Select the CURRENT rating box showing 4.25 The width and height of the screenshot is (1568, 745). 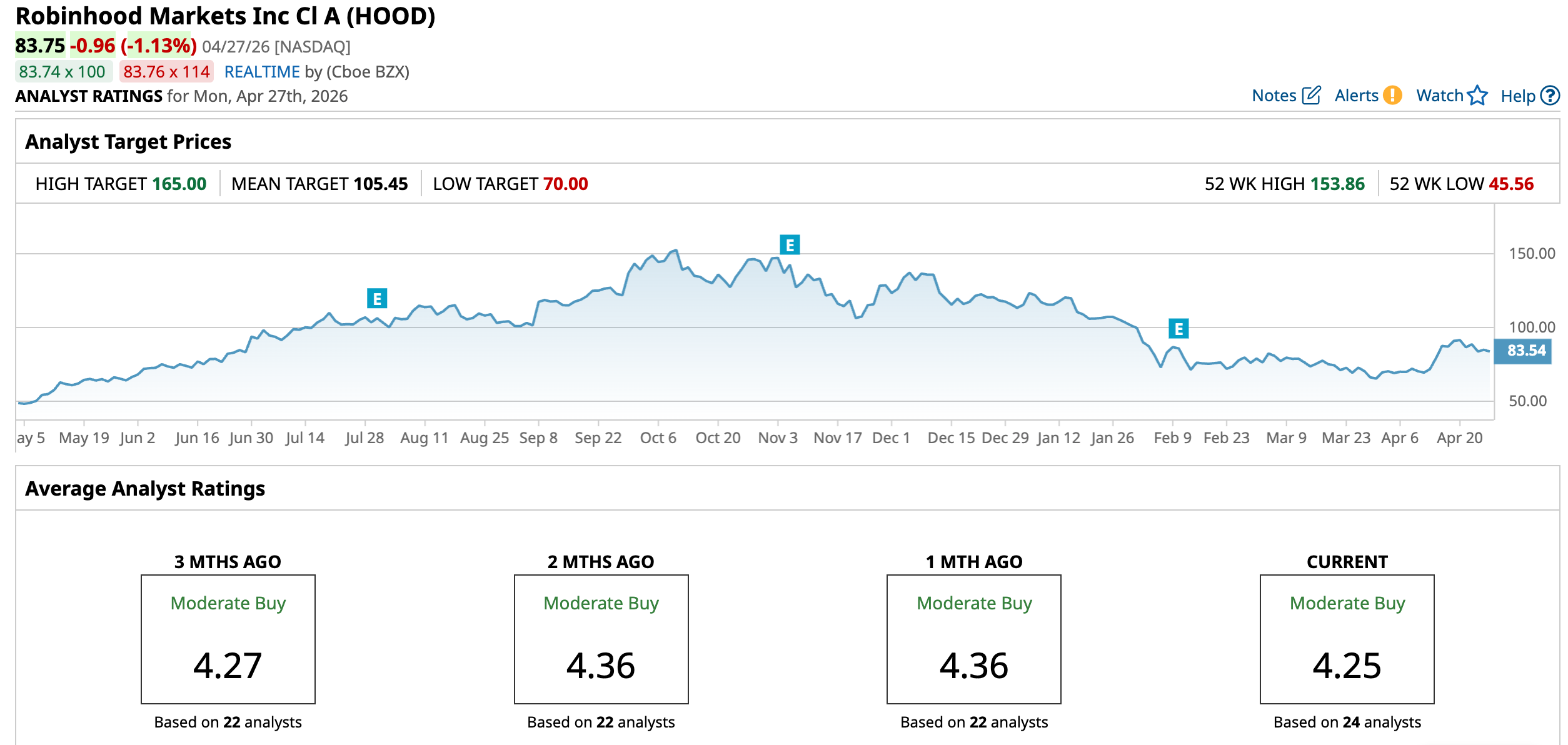pos(1347,639)
